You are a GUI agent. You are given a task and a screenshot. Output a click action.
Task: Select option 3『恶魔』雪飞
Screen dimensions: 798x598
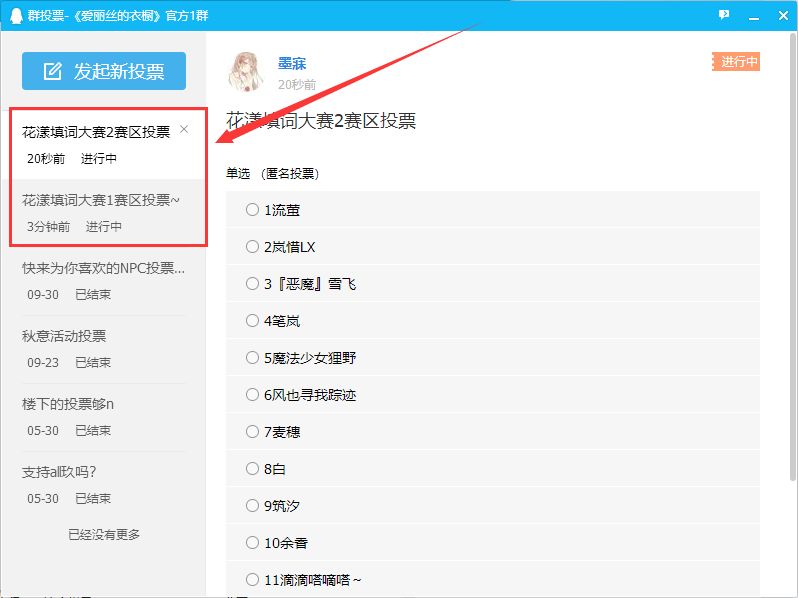[x=493, y=283]
